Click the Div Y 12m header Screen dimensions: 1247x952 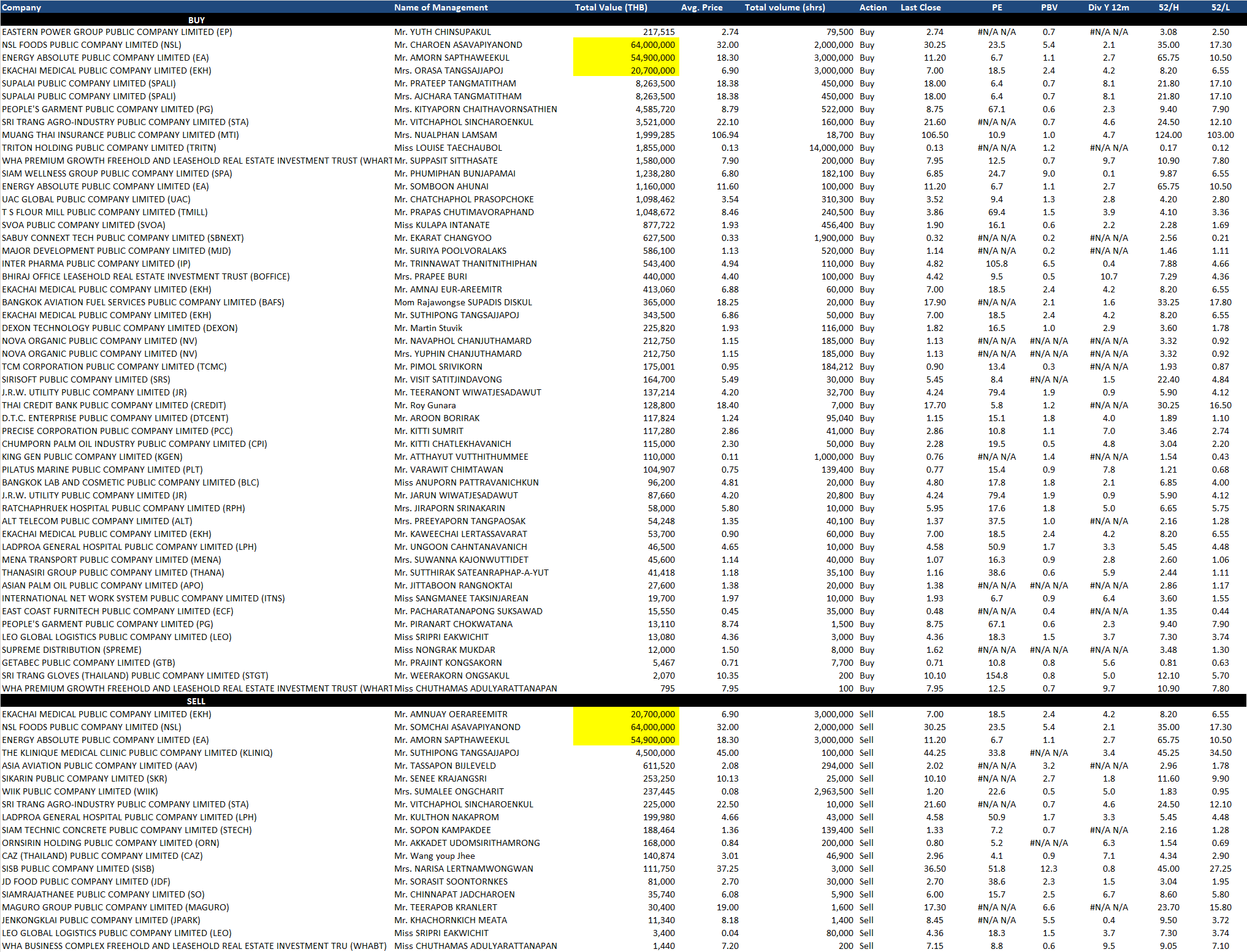[1108, 7]
